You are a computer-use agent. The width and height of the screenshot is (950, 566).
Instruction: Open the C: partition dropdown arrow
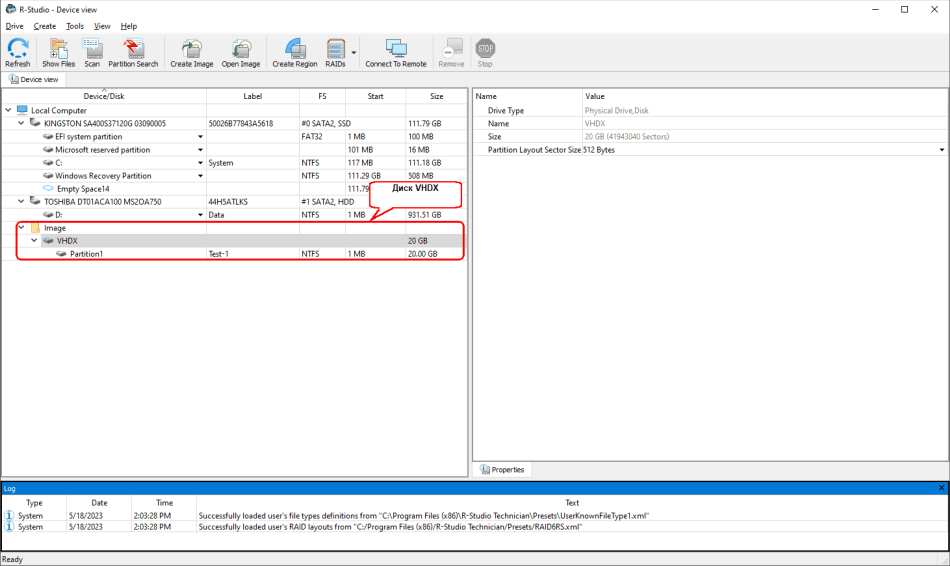click(200, 162)
